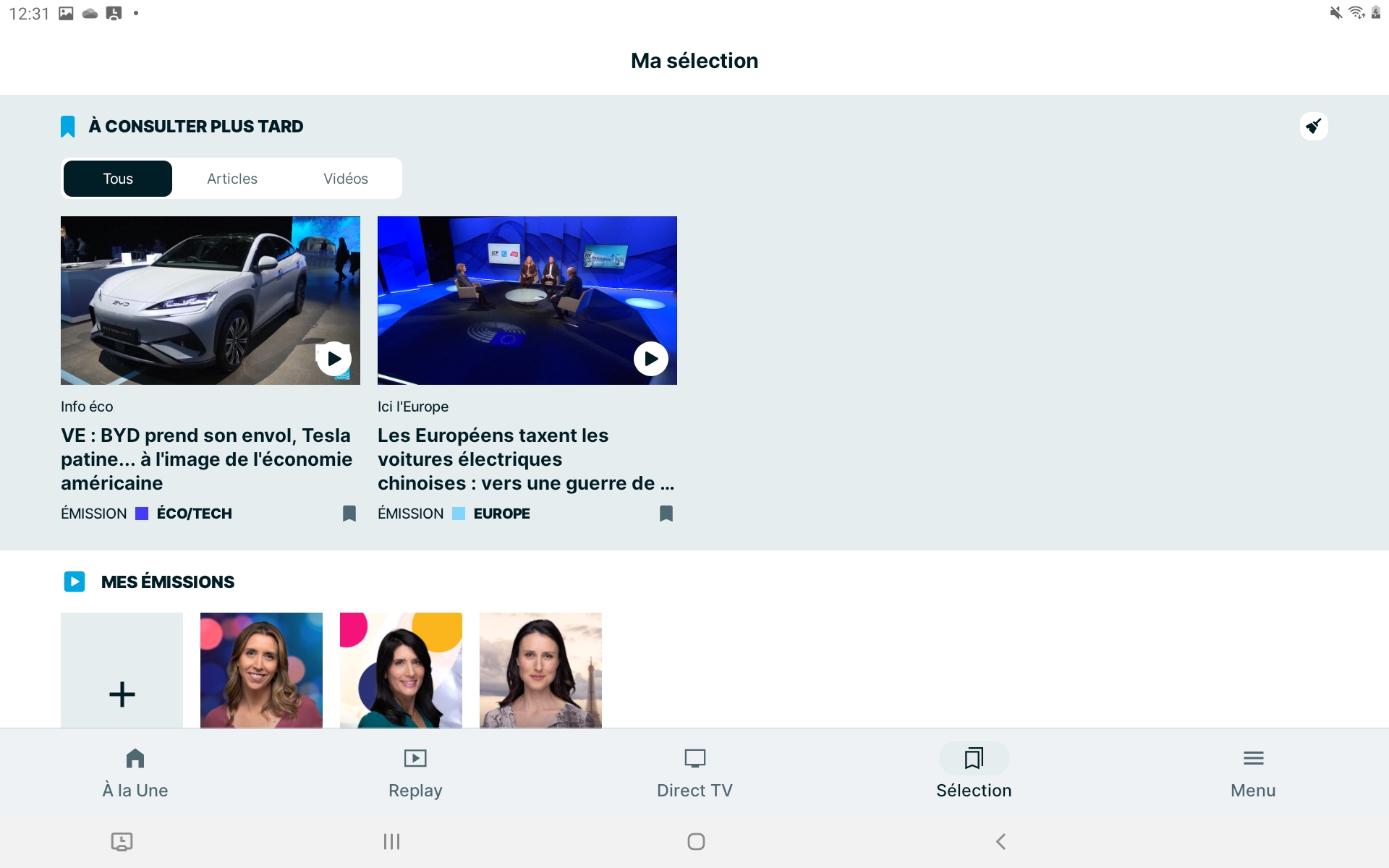Tap the EUROPE category label

tap(501, 514)
